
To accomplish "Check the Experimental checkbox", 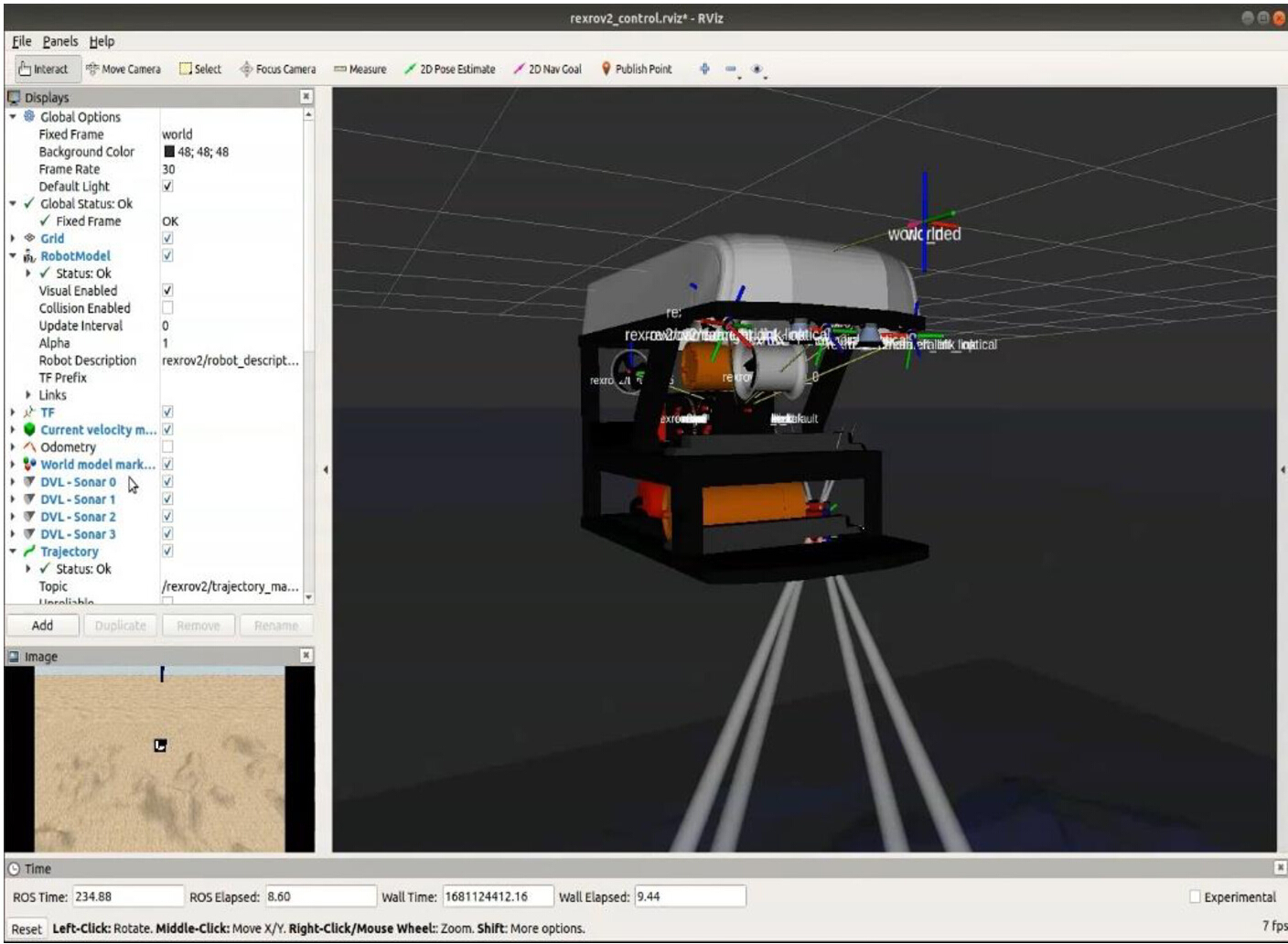I will pyautogui.click(x=1195, y=896).
